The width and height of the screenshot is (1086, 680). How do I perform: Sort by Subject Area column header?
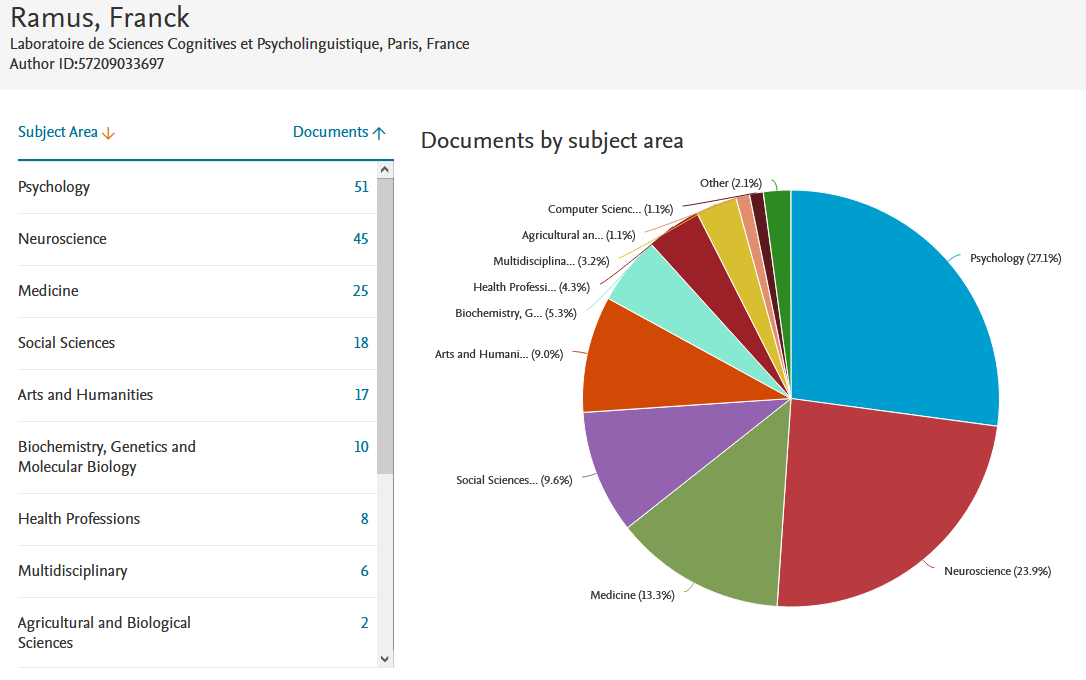pos(58,132)
